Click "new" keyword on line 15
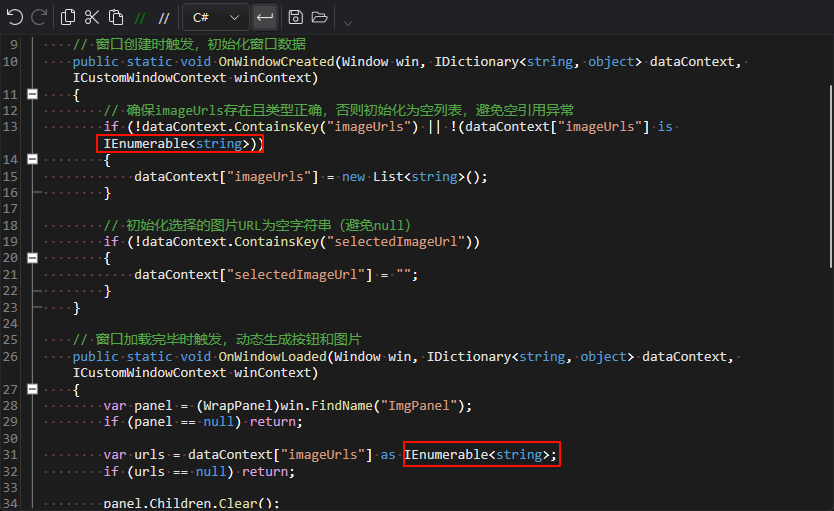Viewport: 834px width, 511px height. pos(354,177)
